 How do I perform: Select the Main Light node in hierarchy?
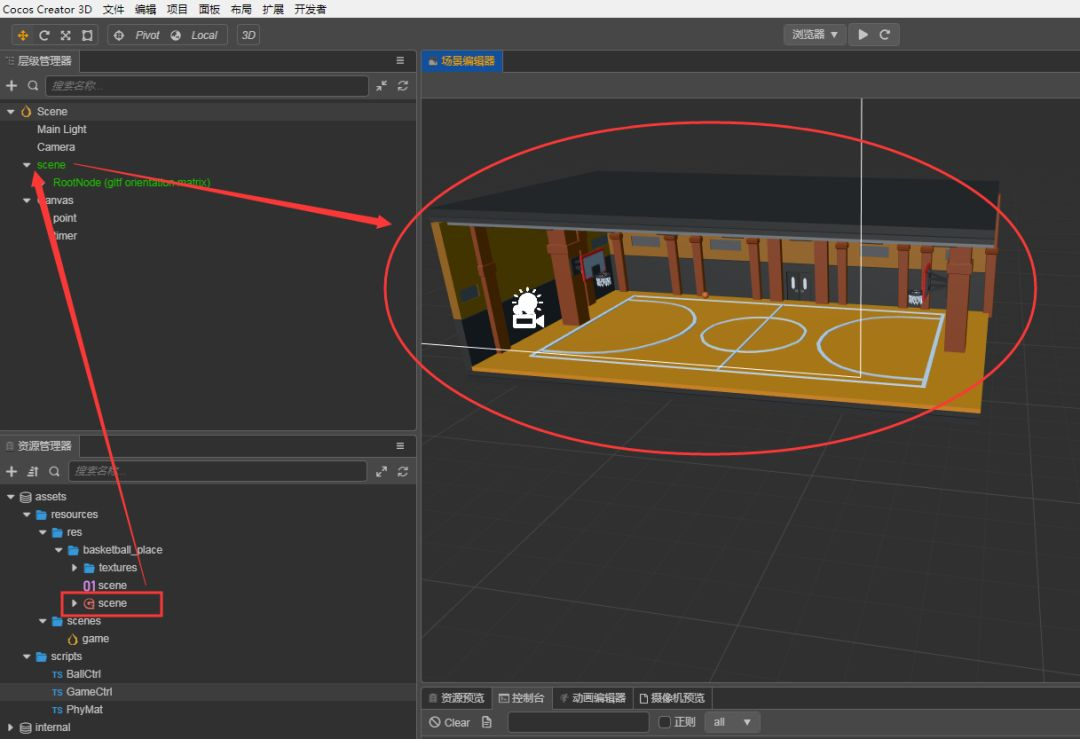click(61, 129)
